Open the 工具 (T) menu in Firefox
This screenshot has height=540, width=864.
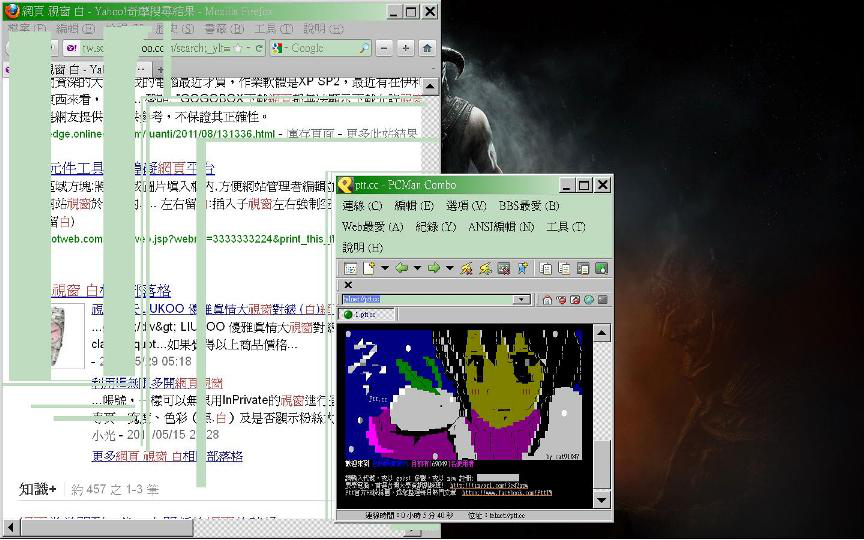click(x=273, y=29)
